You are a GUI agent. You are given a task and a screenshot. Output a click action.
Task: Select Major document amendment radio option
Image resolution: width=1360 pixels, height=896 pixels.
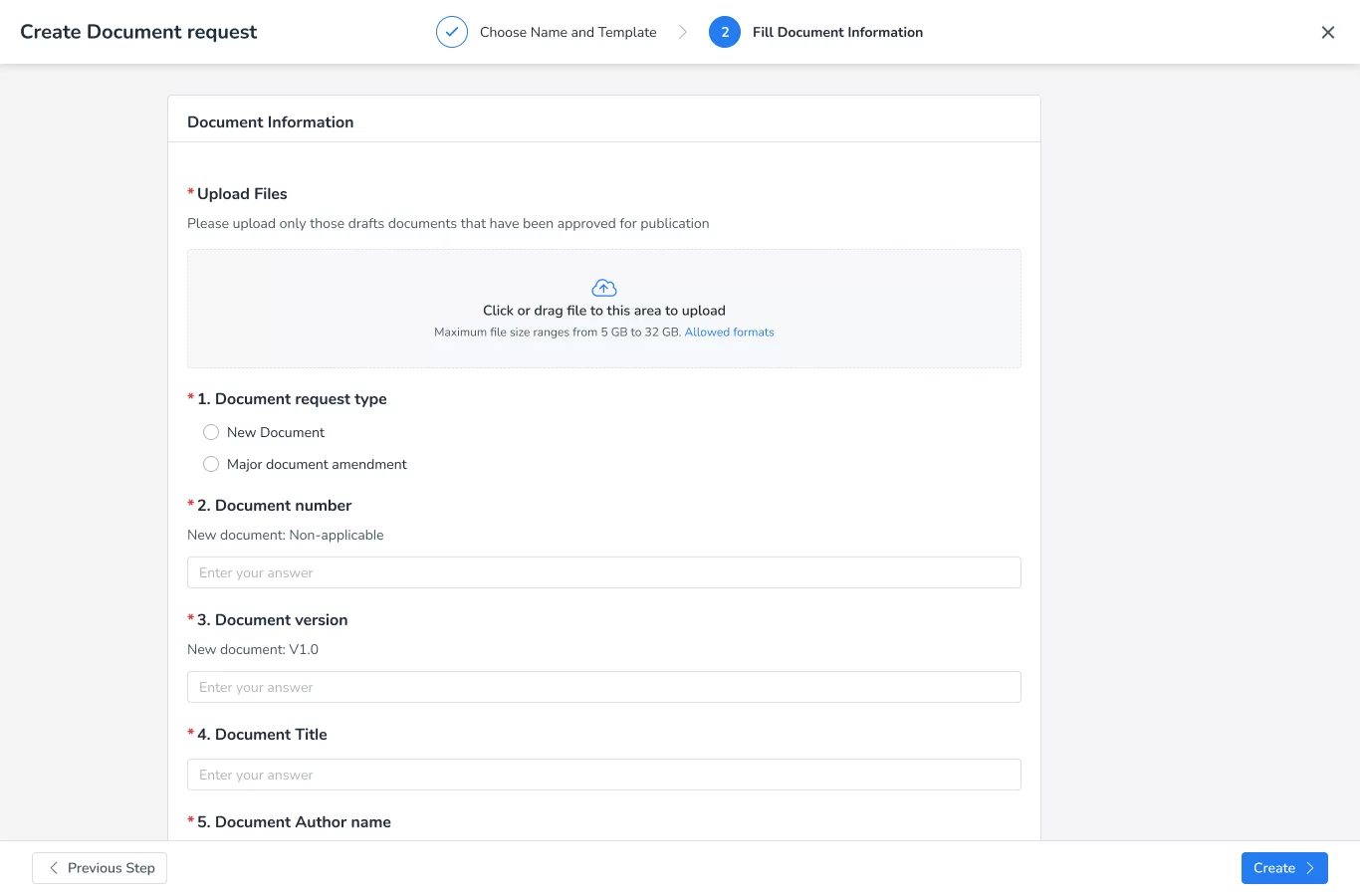tap(211, 464)
